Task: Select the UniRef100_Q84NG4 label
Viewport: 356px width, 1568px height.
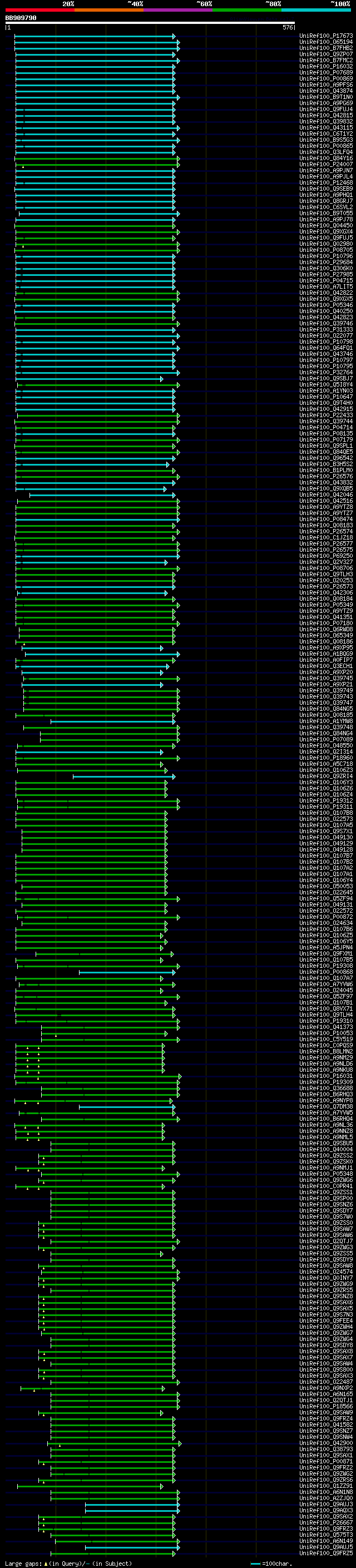Action: click(x=326, y=734)
